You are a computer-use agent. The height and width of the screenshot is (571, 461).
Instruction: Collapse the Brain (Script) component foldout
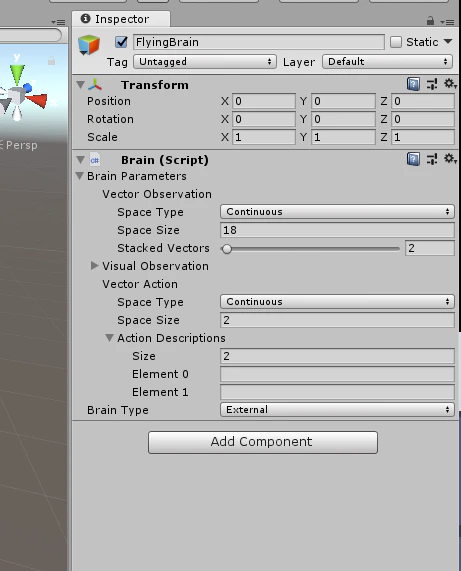tap(80, 160)
